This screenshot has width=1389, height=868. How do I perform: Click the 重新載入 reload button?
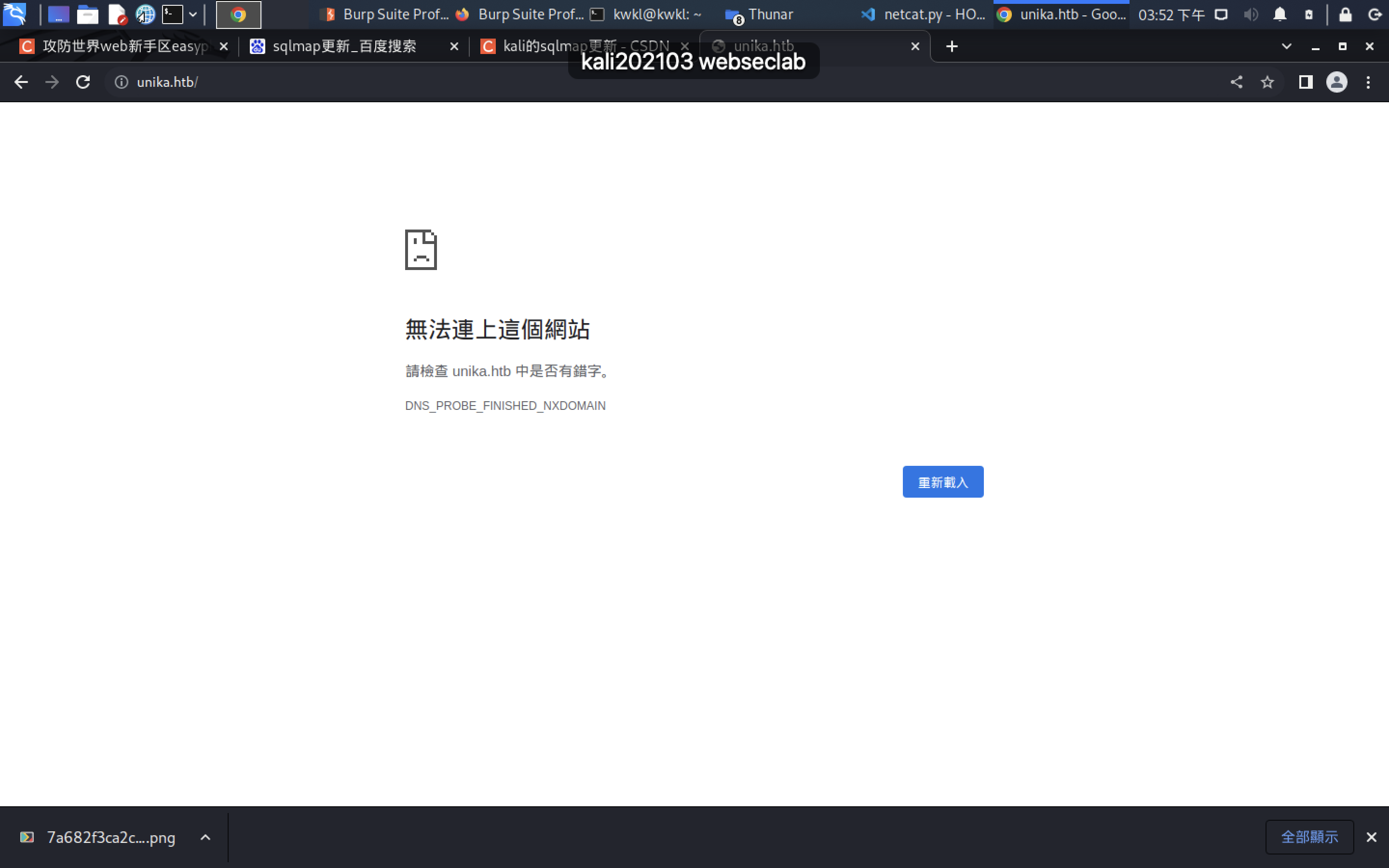tap(942, 482)
